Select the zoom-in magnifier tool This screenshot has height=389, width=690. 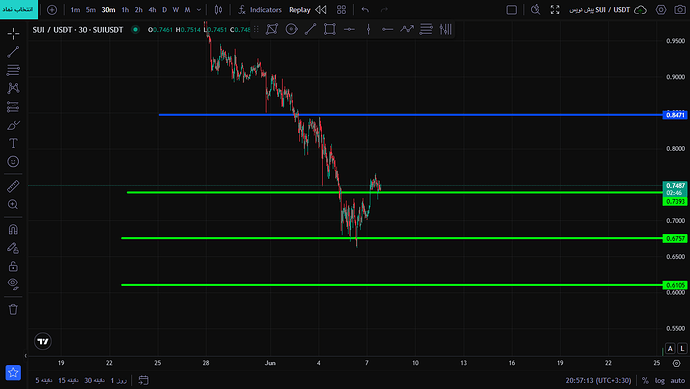click(13, 204)
